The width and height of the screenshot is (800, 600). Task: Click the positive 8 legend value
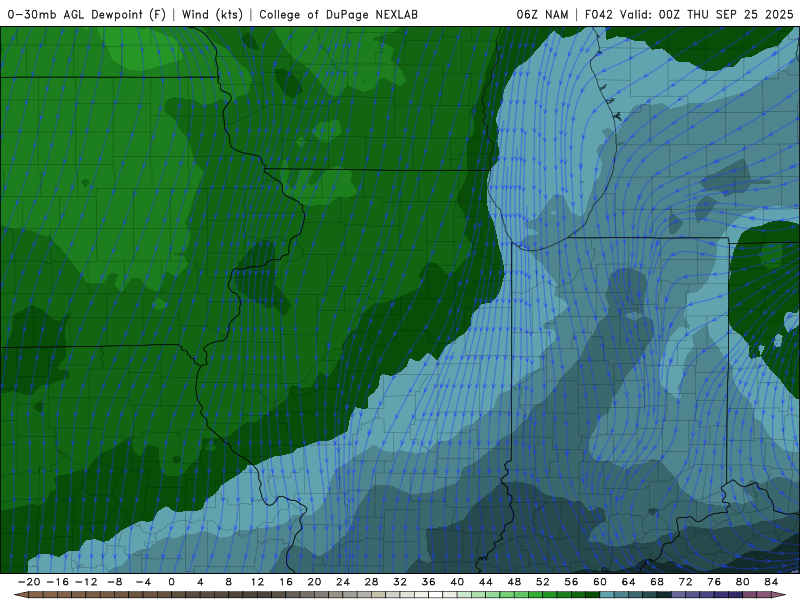click(229, 582)
